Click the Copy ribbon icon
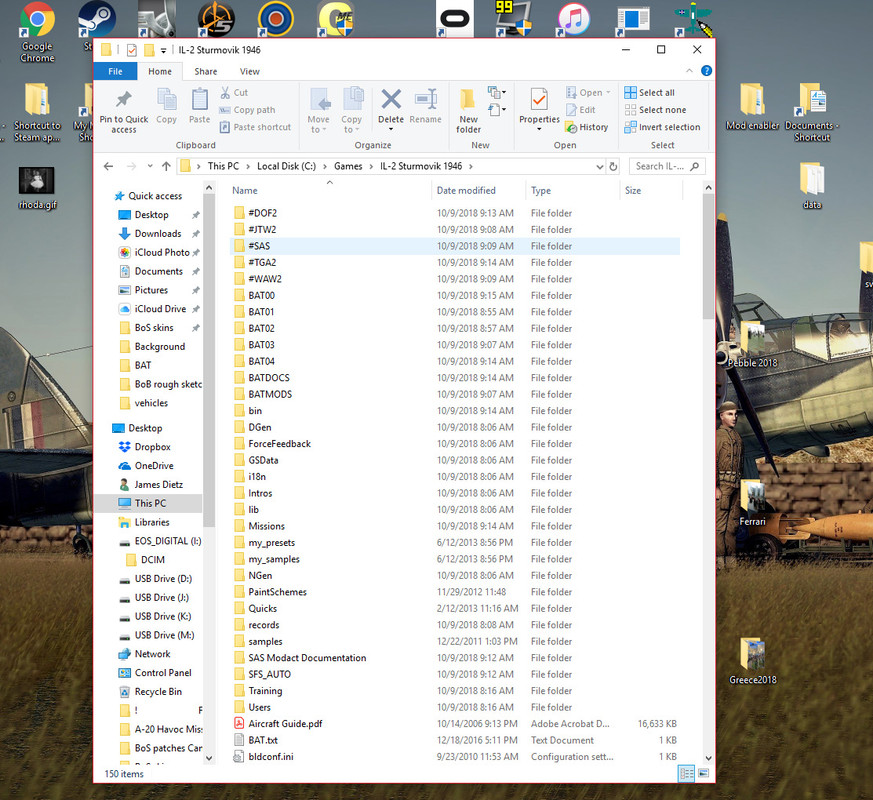The image size is (873, 800). pyautogui.click(x=166, y=100)
